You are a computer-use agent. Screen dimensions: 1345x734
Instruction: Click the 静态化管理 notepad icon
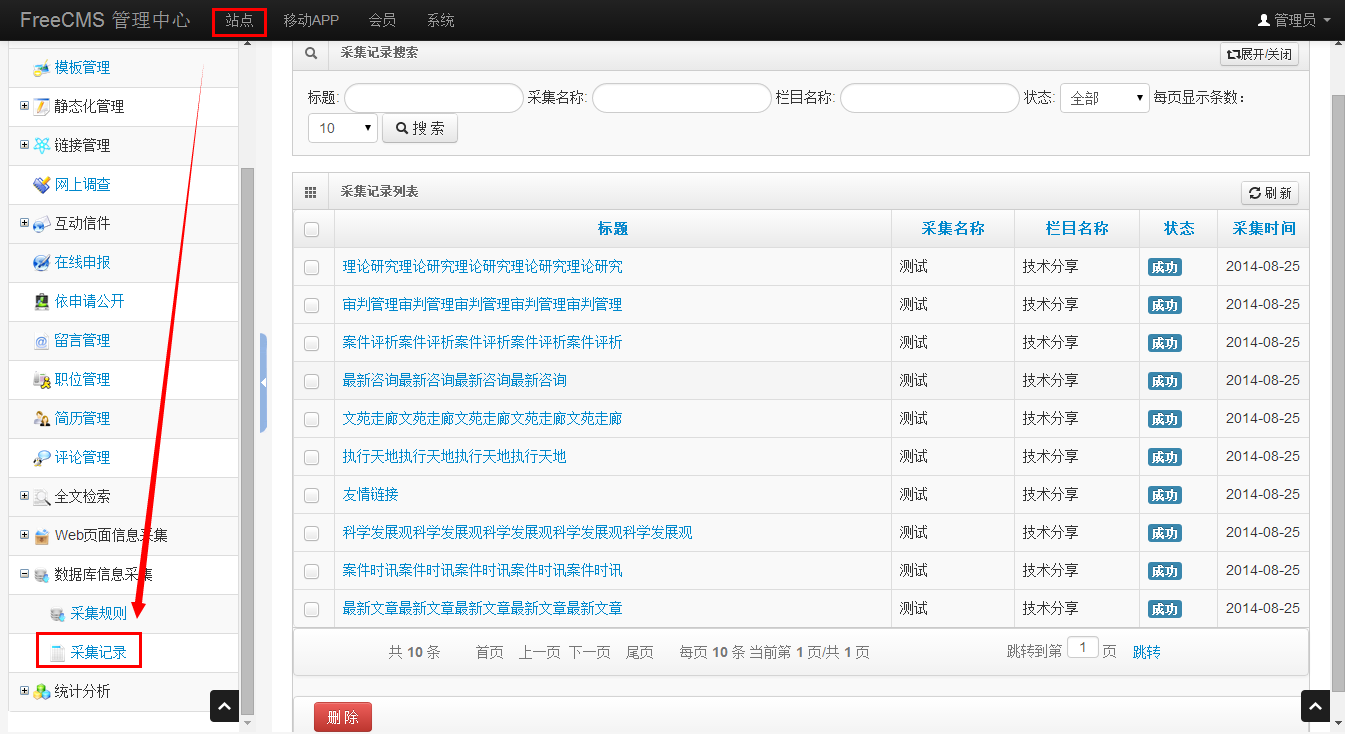[41, 107]
